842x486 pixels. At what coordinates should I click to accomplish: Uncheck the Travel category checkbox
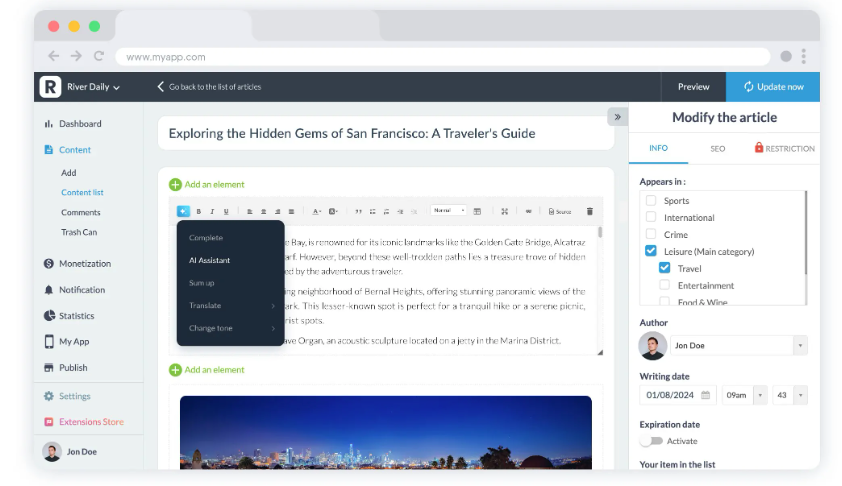[664, 268]
